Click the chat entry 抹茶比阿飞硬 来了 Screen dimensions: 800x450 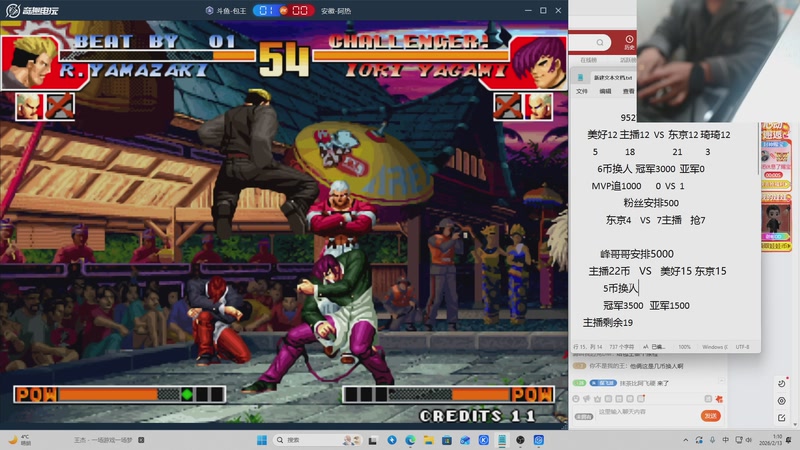[644, 383]
